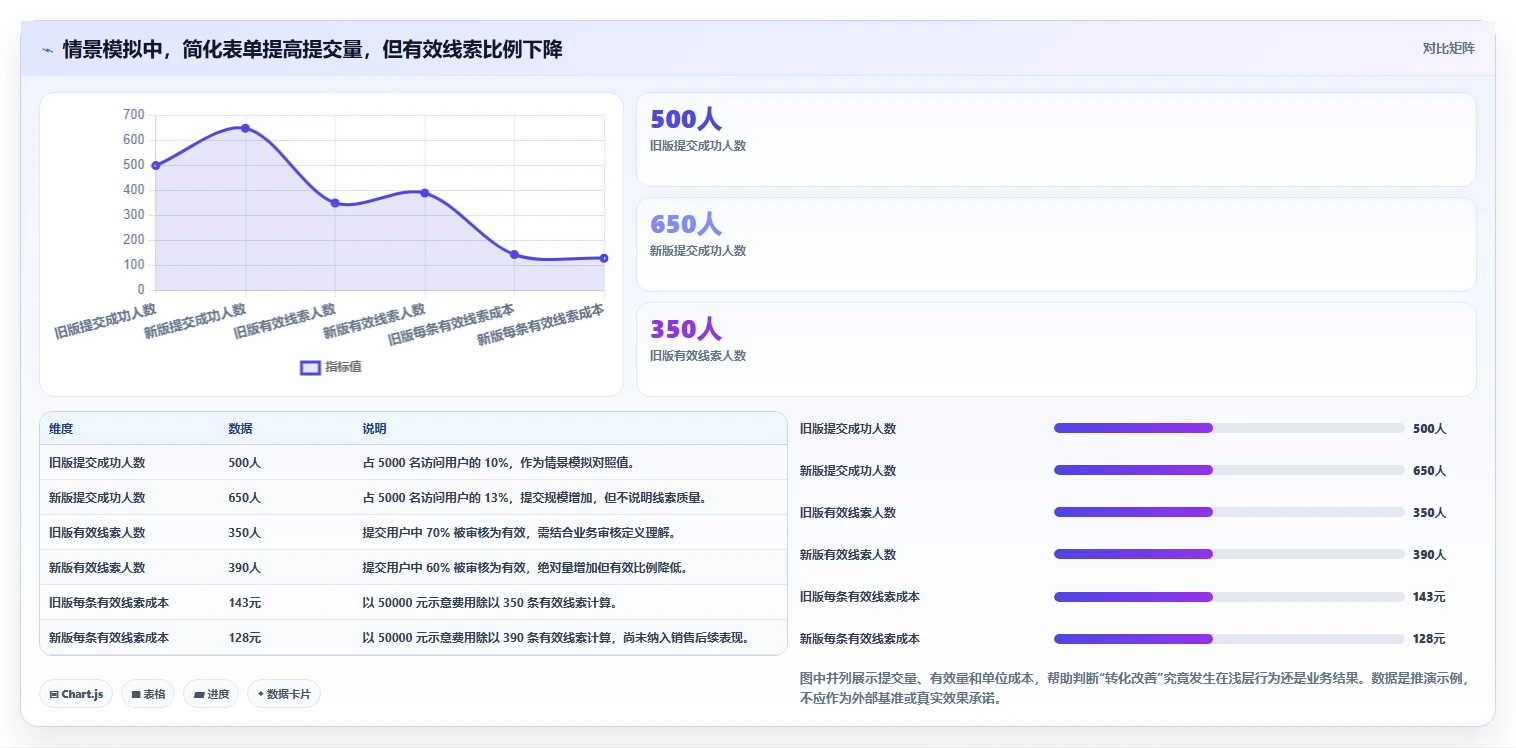Click the 新版有效线索人数 progress bar
The width and height of the screenshot is (1516, 748).
1229,554
